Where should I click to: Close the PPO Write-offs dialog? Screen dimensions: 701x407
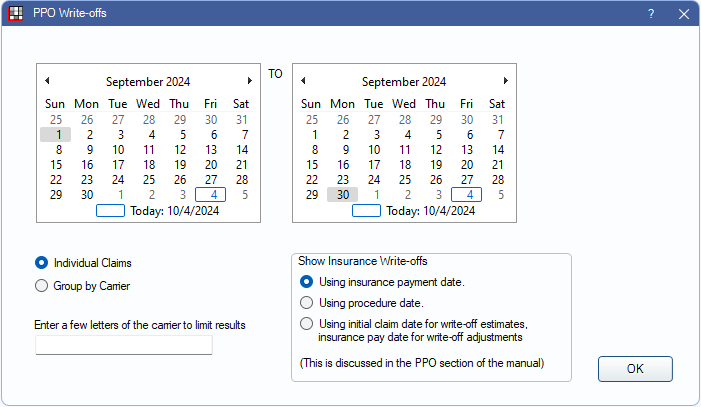coord(684,14)
